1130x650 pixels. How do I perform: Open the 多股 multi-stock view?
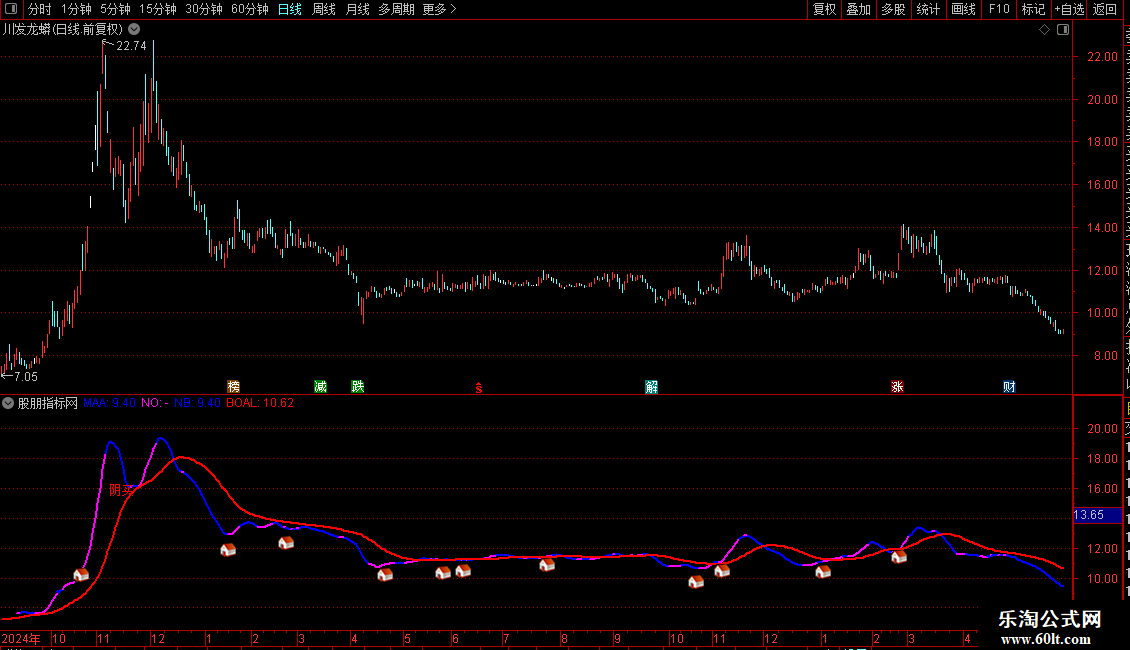(893, 9)
